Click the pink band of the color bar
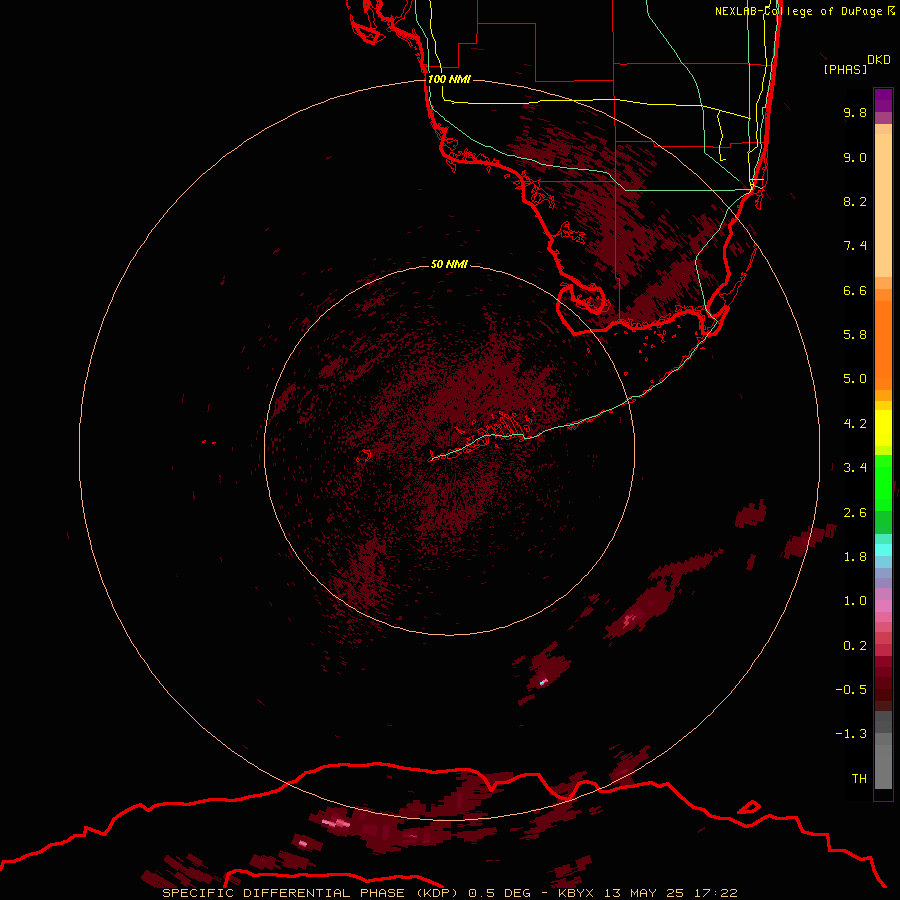 (883, 606)
